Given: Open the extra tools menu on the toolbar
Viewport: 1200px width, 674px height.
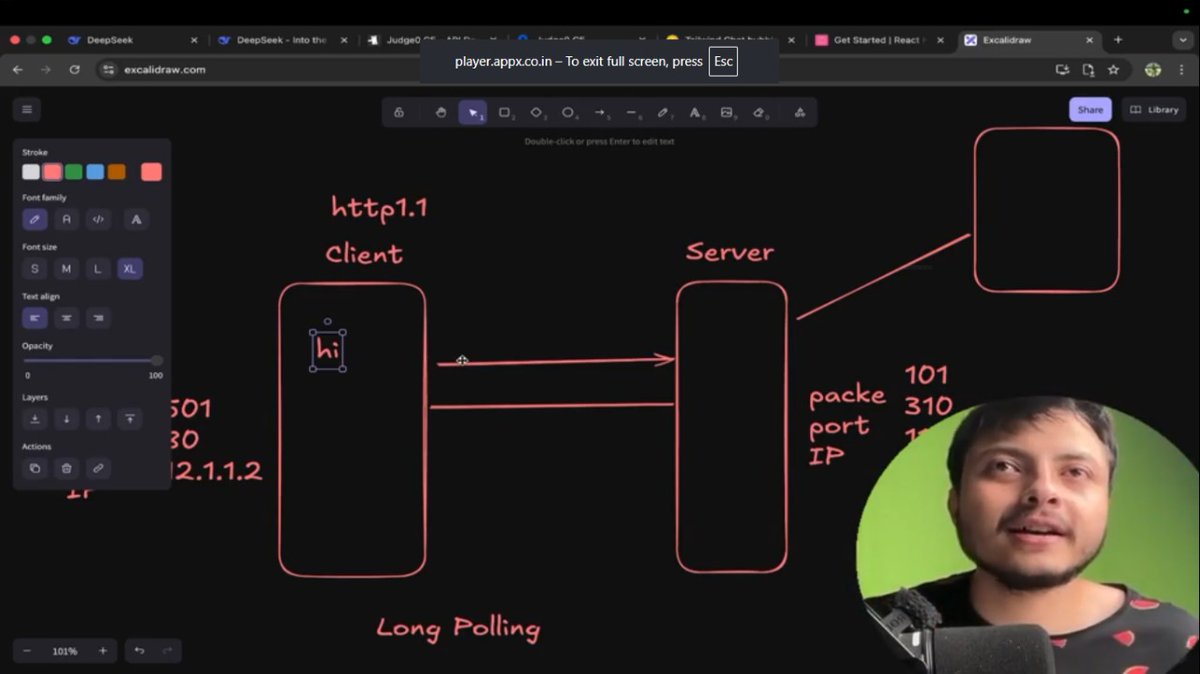Looking at the screenshot, I should point(799,112).
